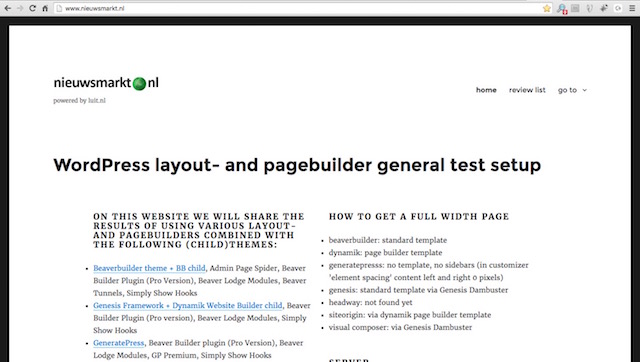Open the Evernote-style clip extension icon
The image size is (640, 362).
[589, 8]
